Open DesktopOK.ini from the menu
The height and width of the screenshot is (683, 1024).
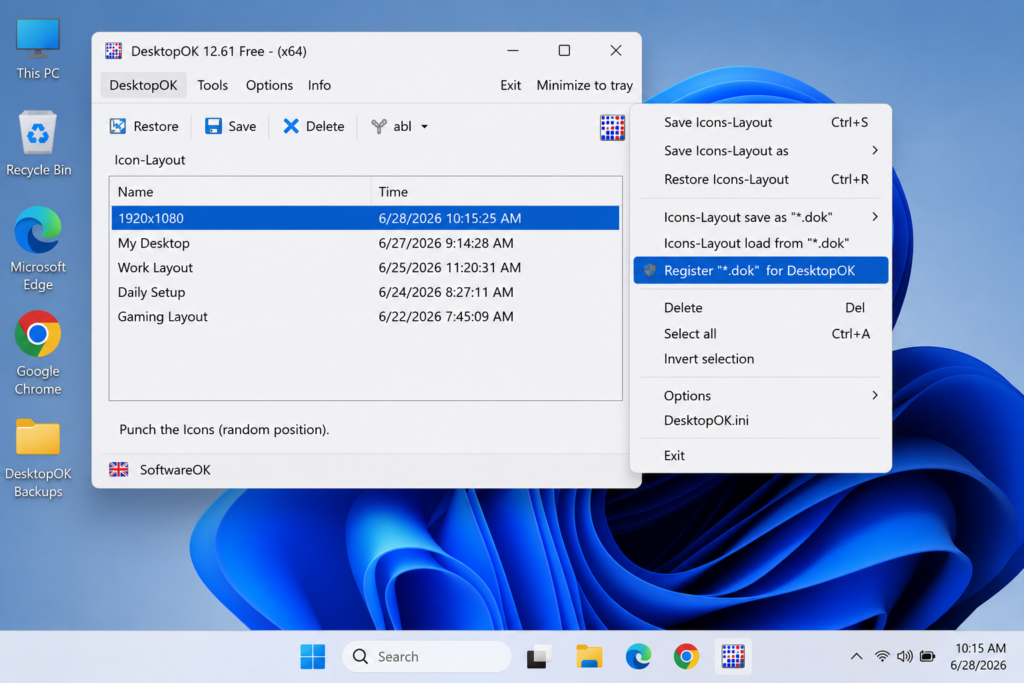(x=761, y=420)
